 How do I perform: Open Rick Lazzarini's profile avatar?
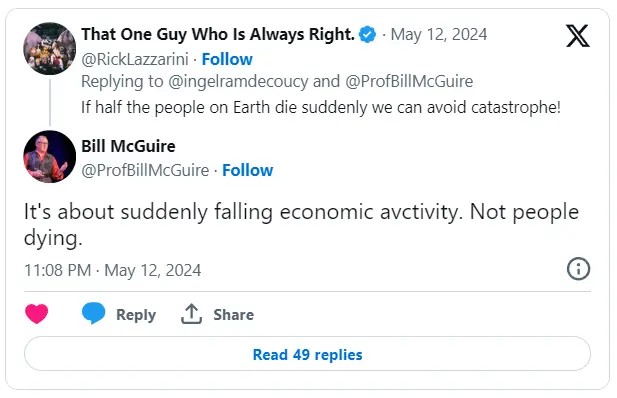coord(50,48)
